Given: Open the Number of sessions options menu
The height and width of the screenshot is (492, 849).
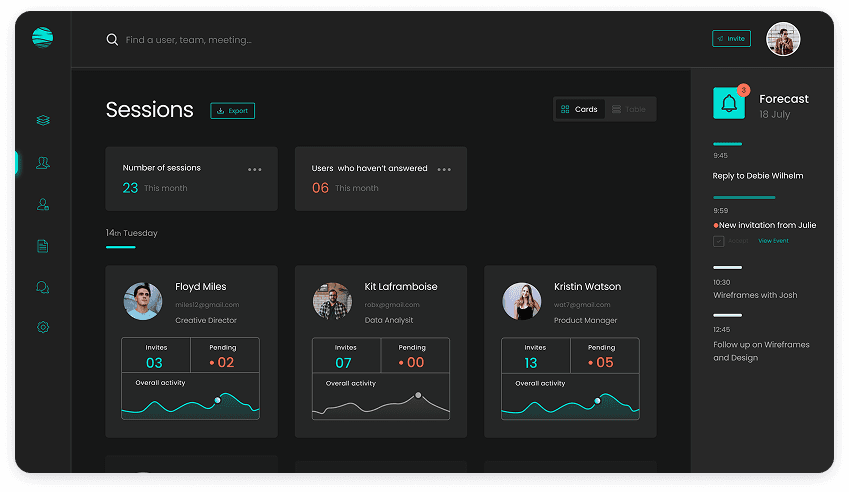Looking at the screenshot, I should coord(255,170).
